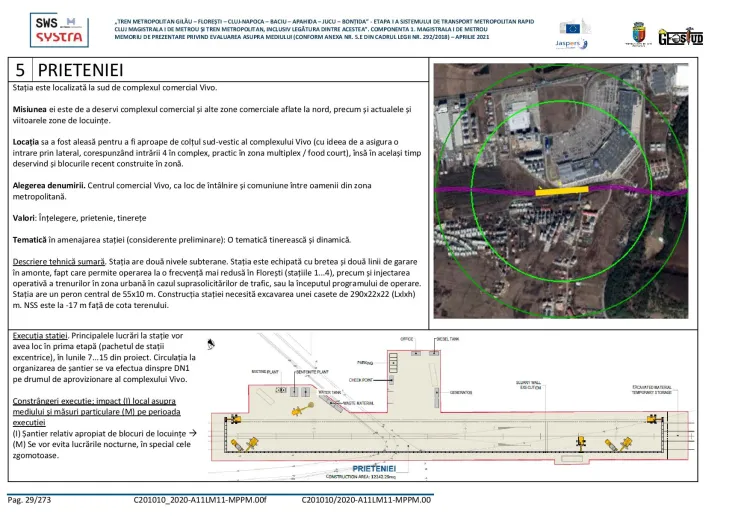Image resolution: width=750 pixels, height=530 pixels.
Task: Click the Generator symbol on site plan
Action: 460,392
